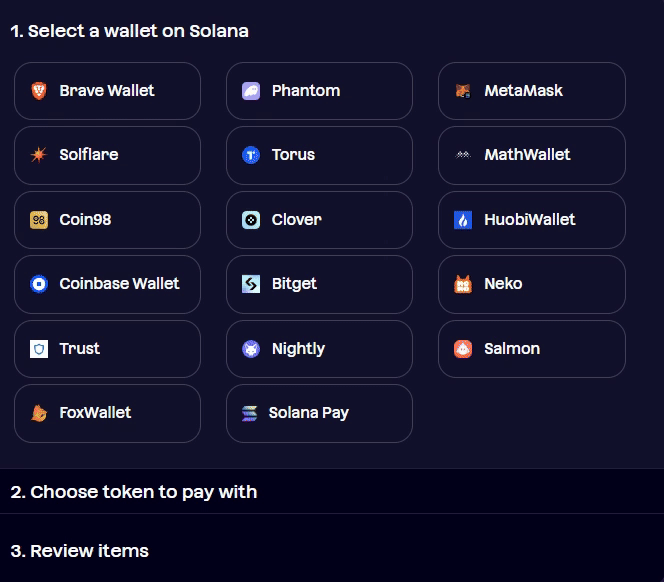The image size is (664, 582).
Task: Click the Neko cat icon
Action: coord(463,284)
